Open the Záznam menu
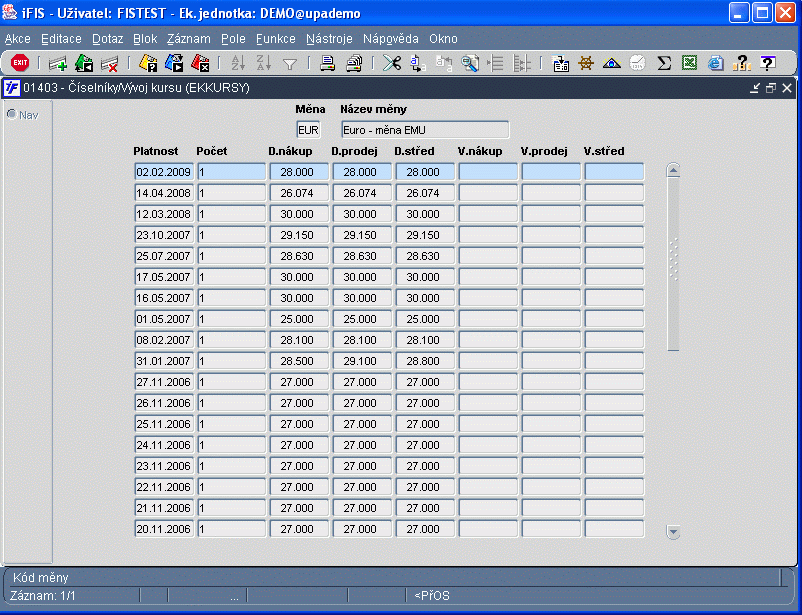Screen dimensions: 802x615 tap(189, 39)
